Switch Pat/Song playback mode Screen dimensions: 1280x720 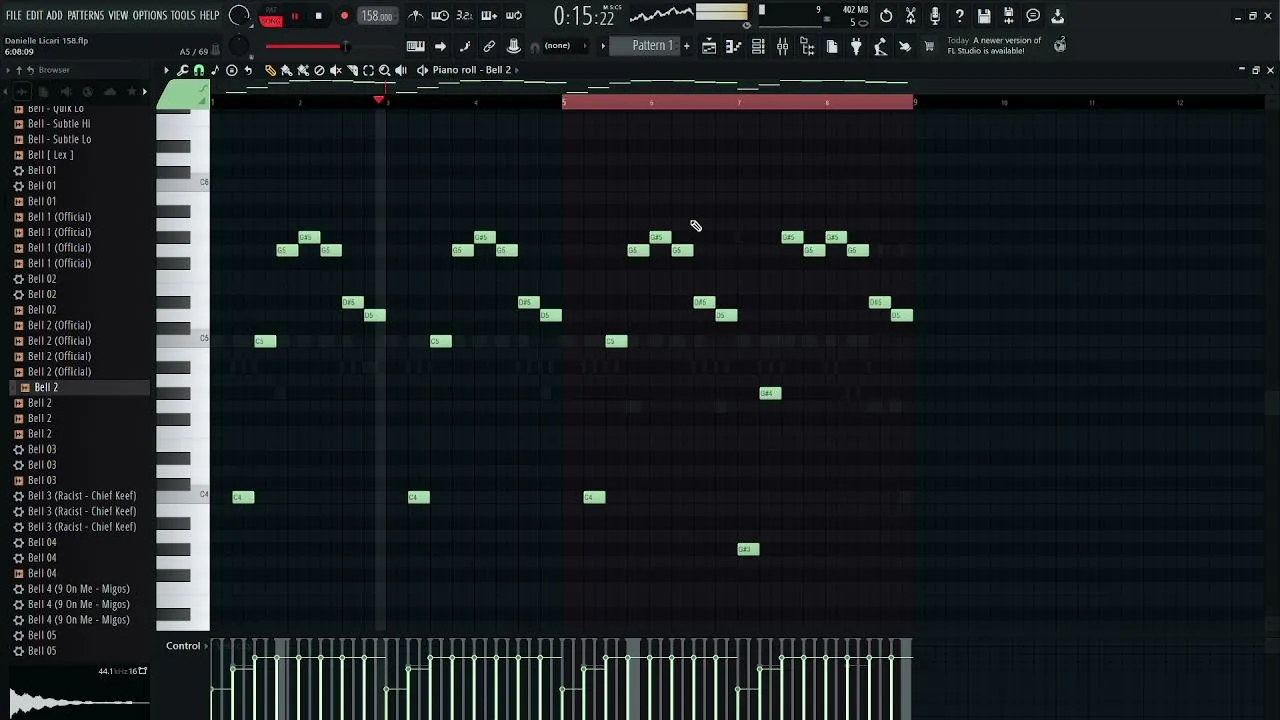tap(271, 16)
